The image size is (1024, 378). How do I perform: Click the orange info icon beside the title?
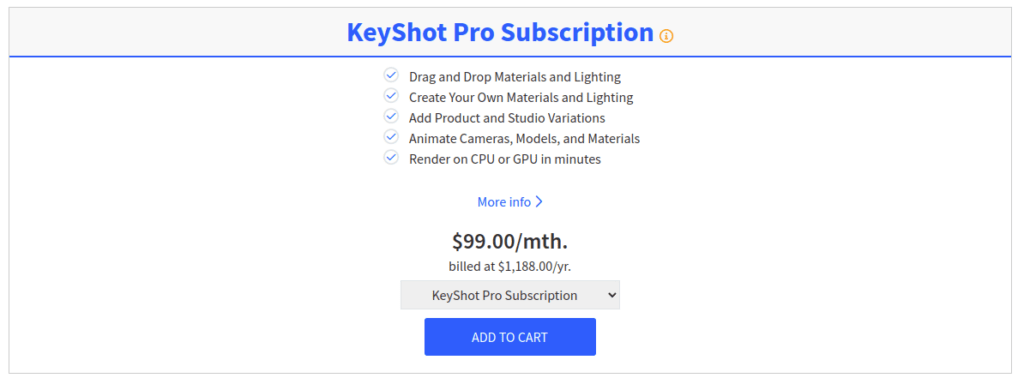click(666, 36)
